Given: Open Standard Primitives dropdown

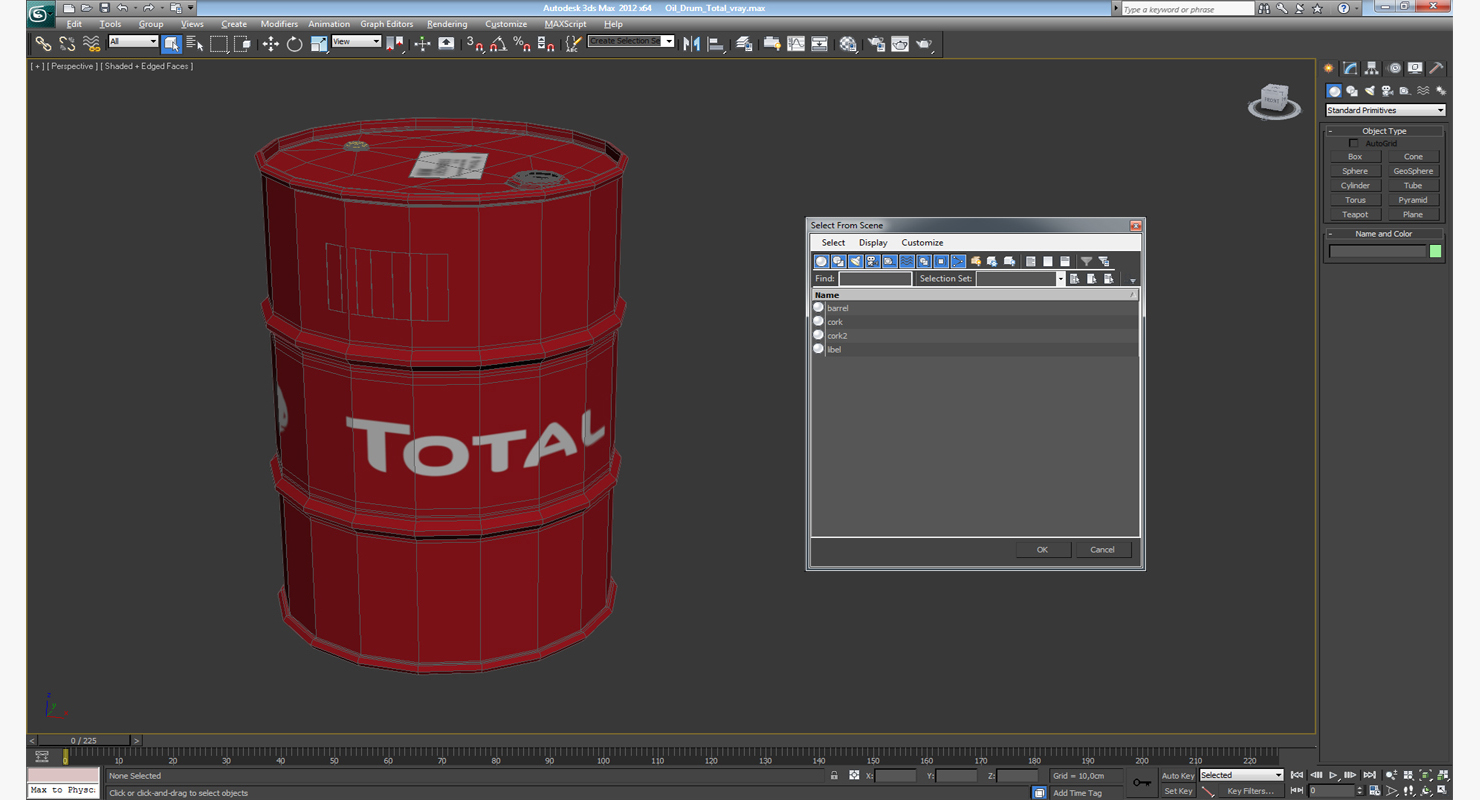Looking at the screenshot, I should pyautogui.click(x=1386, y=110).
